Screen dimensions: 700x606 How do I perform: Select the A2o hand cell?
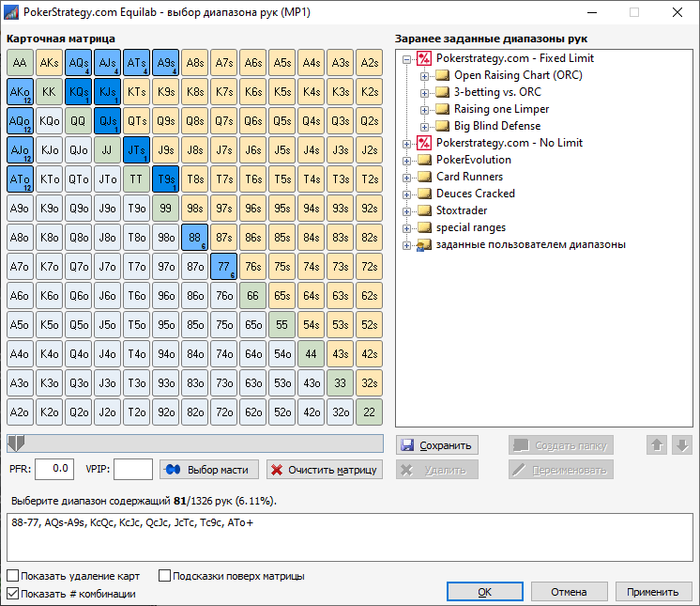(x=20, y=412)
